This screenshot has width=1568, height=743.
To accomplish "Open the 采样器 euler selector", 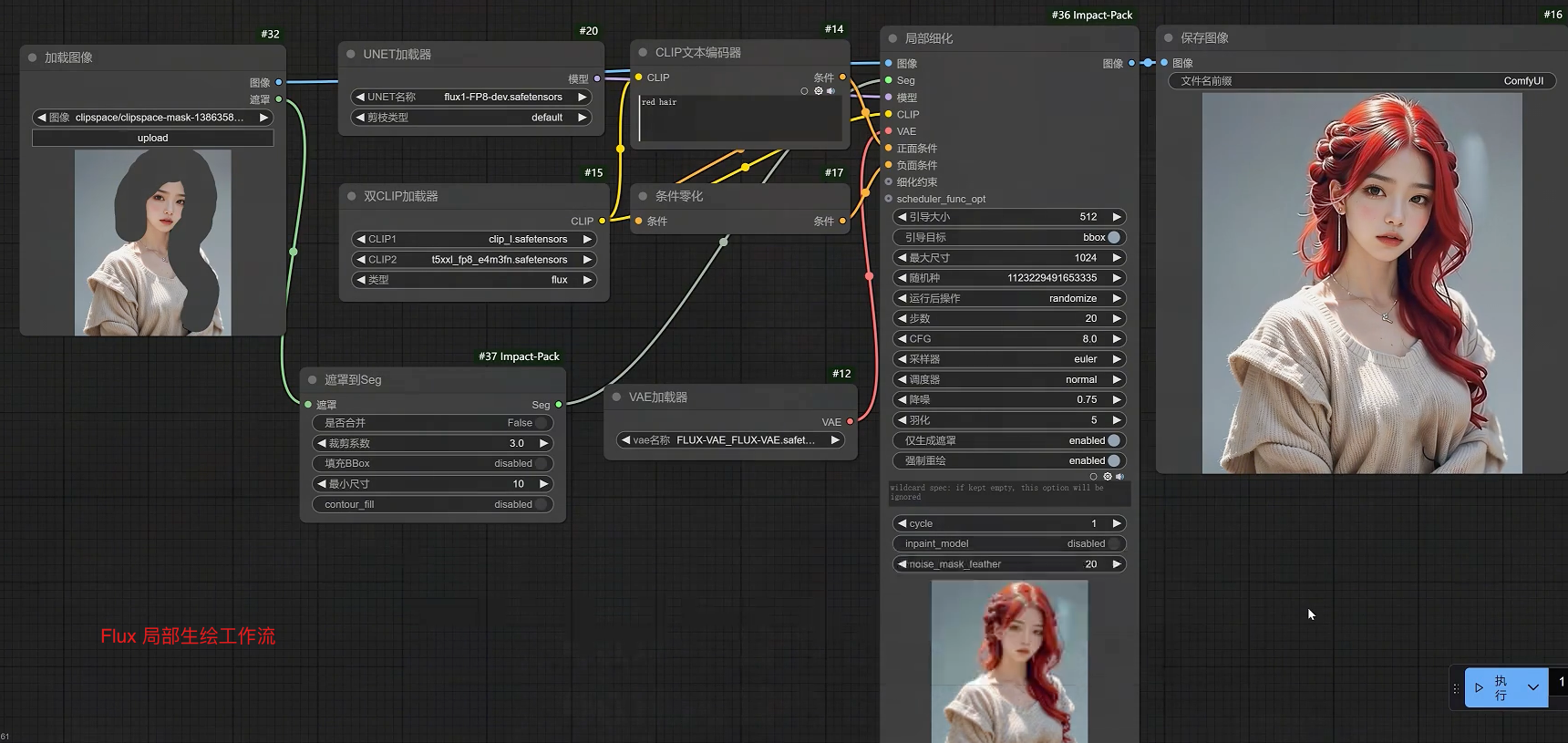I will point(1008,359).
